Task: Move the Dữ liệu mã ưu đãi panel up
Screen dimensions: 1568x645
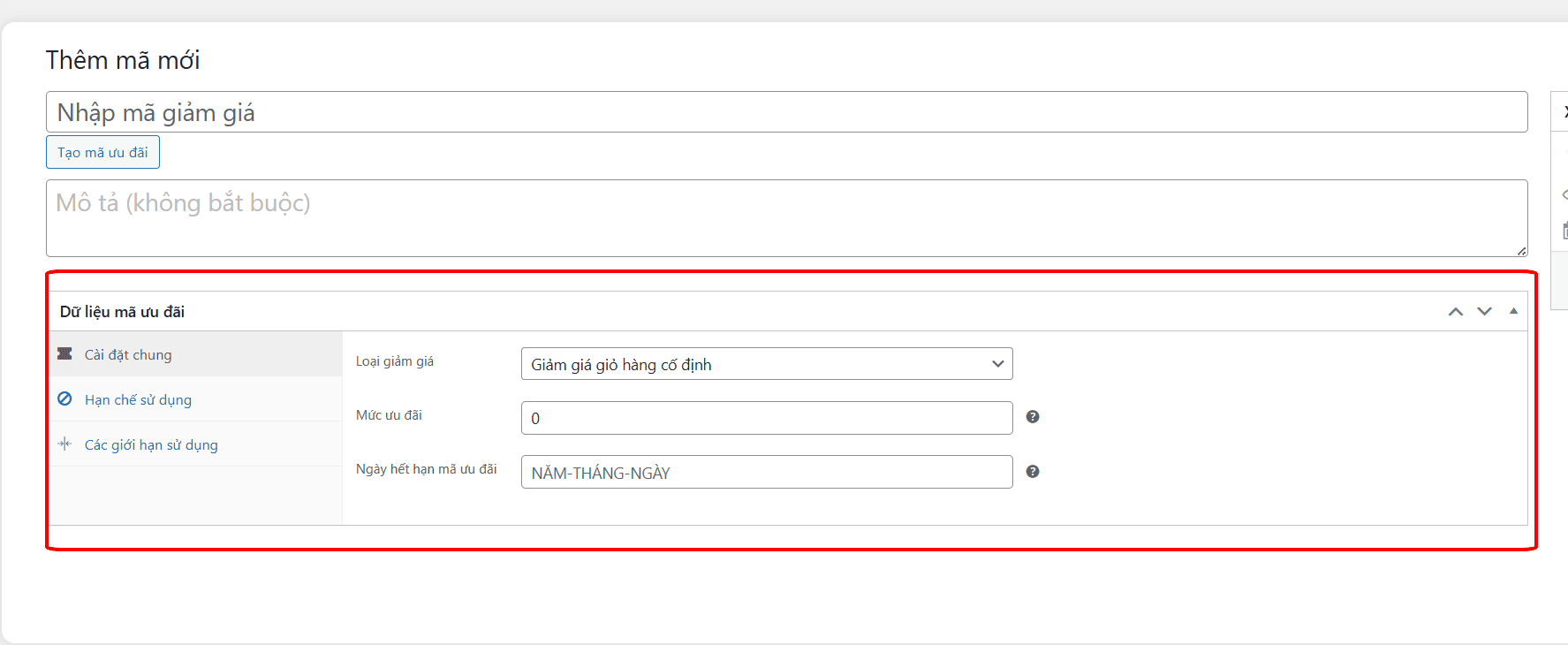Action: click(x=1455, y=312)
